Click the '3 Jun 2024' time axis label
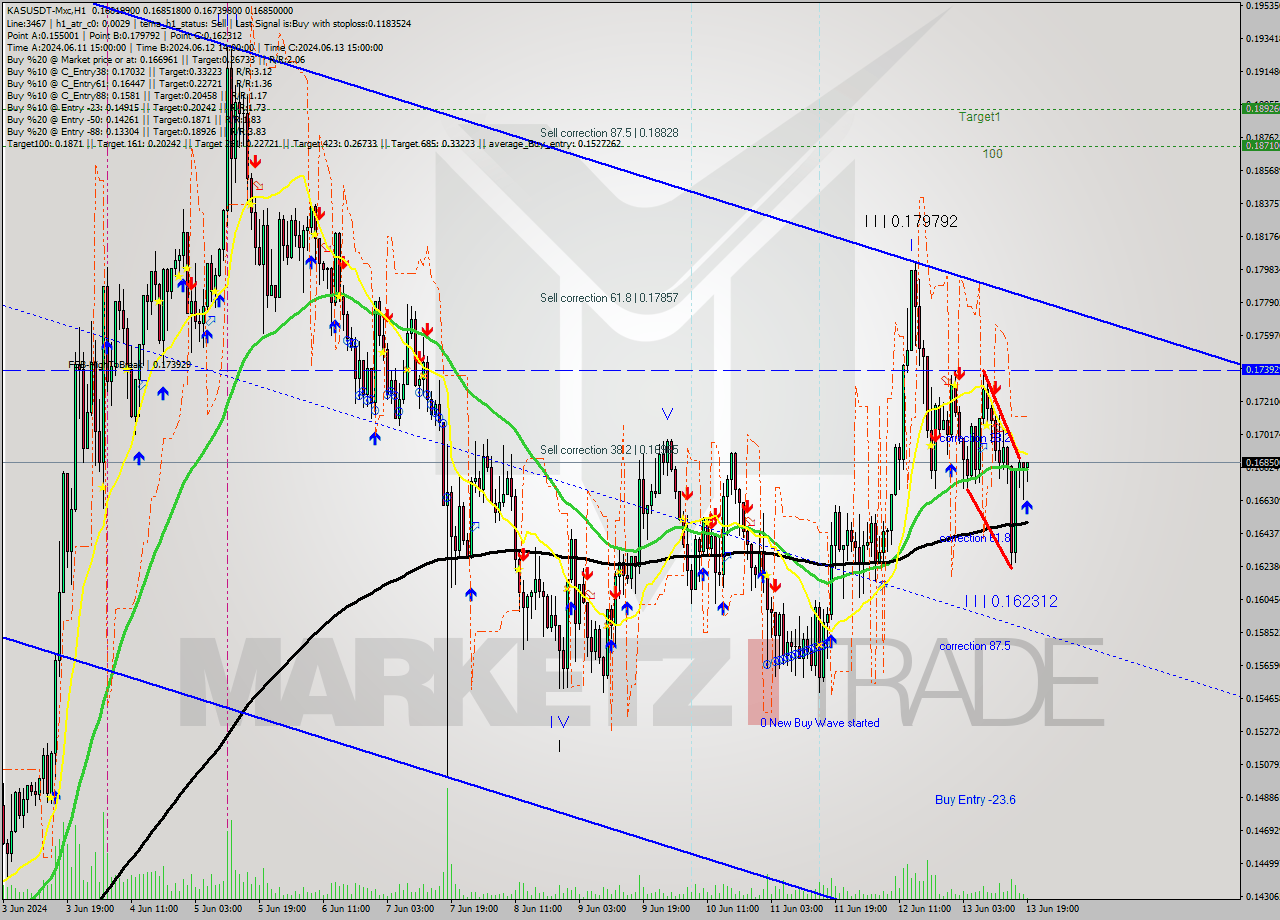Viewport: 1280px width, 920px height. [x=25, y=909]
